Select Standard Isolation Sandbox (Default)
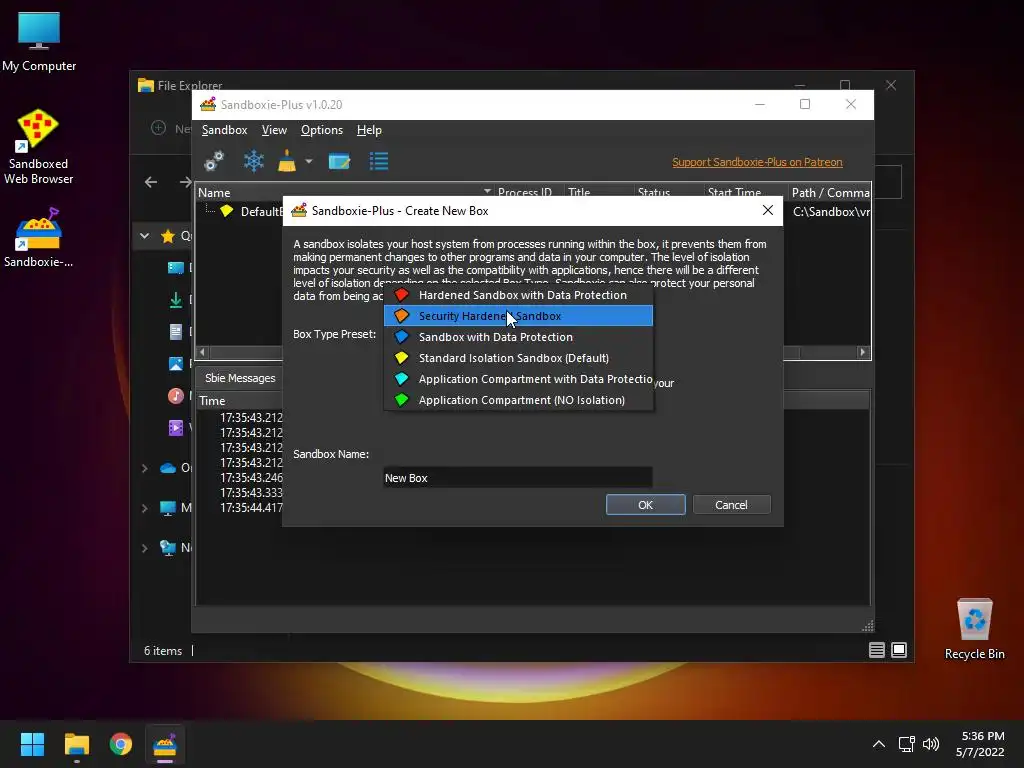The height and width of the screenshot is (768, 1024). point(519,358)
